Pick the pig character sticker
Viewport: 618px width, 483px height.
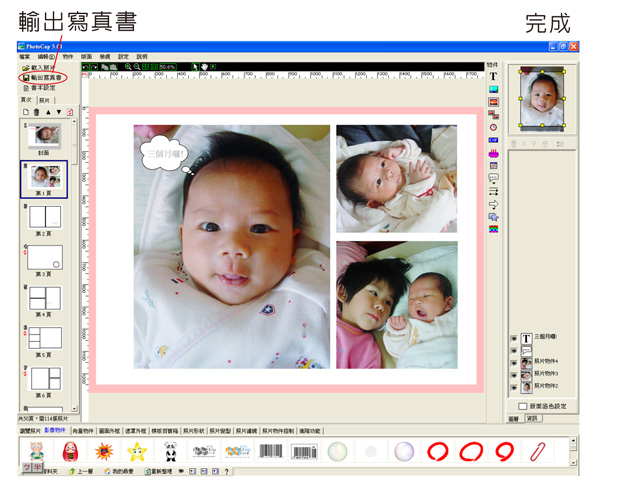(36, 451)
